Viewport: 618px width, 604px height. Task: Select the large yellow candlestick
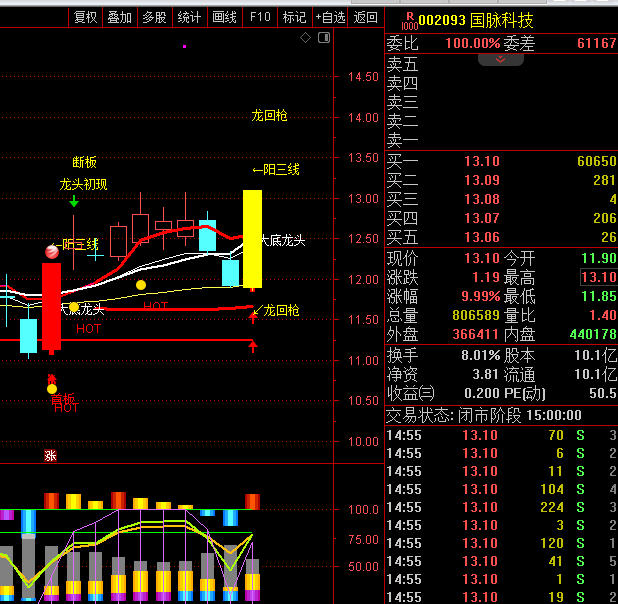[252, 238]
